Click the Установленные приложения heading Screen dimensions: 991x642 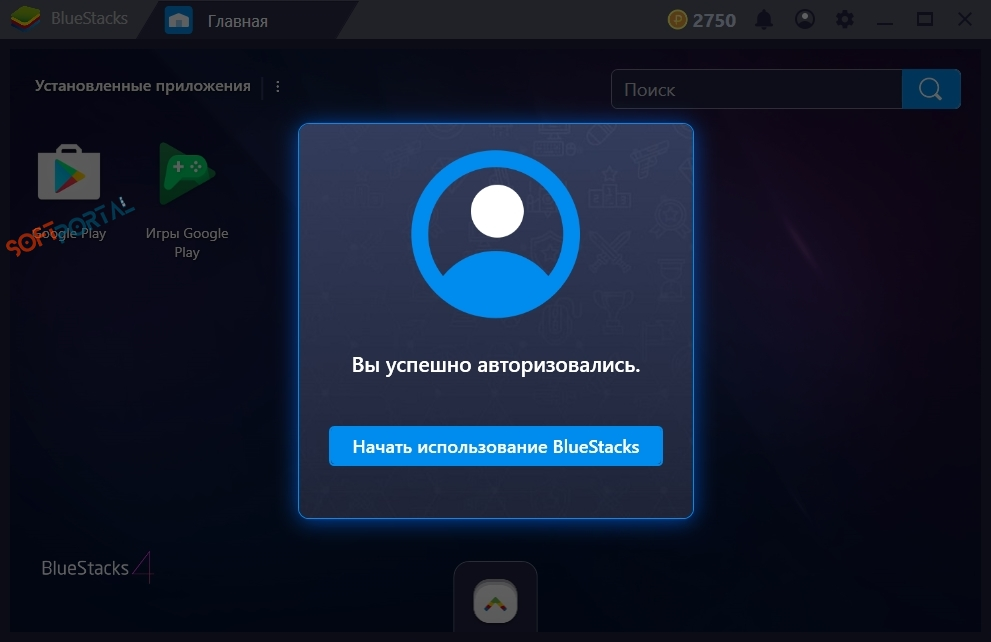(143, 86)
